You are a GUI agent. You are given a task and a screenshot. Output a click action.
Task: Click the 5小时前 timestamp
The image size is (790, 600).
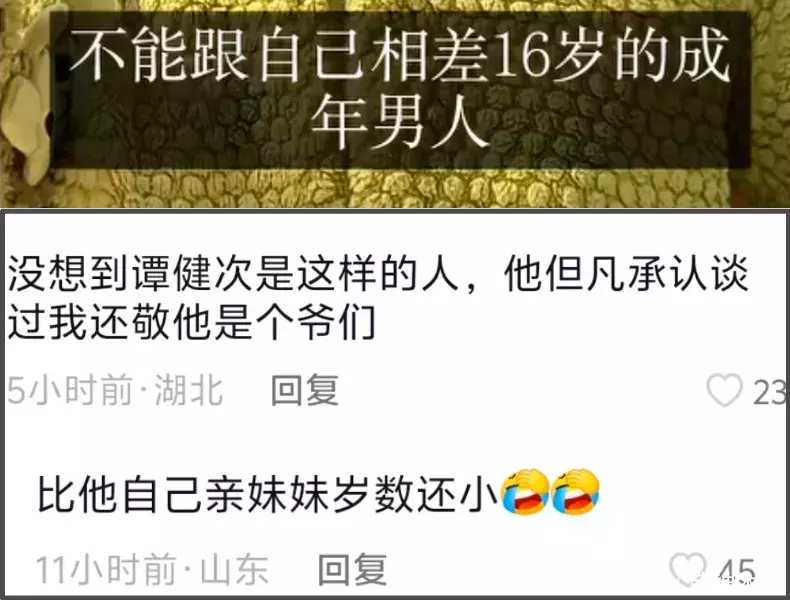(71, 390)
